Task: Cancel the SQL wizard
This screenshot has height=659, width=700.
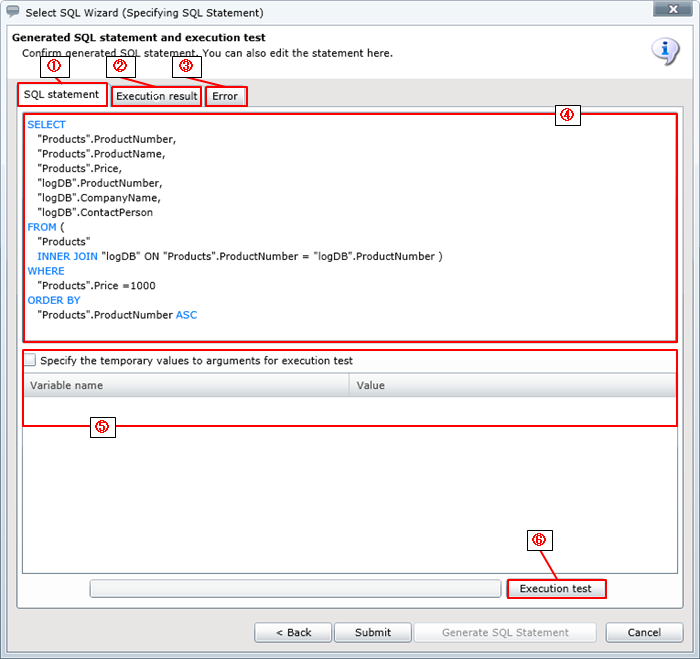Action: 644,632
